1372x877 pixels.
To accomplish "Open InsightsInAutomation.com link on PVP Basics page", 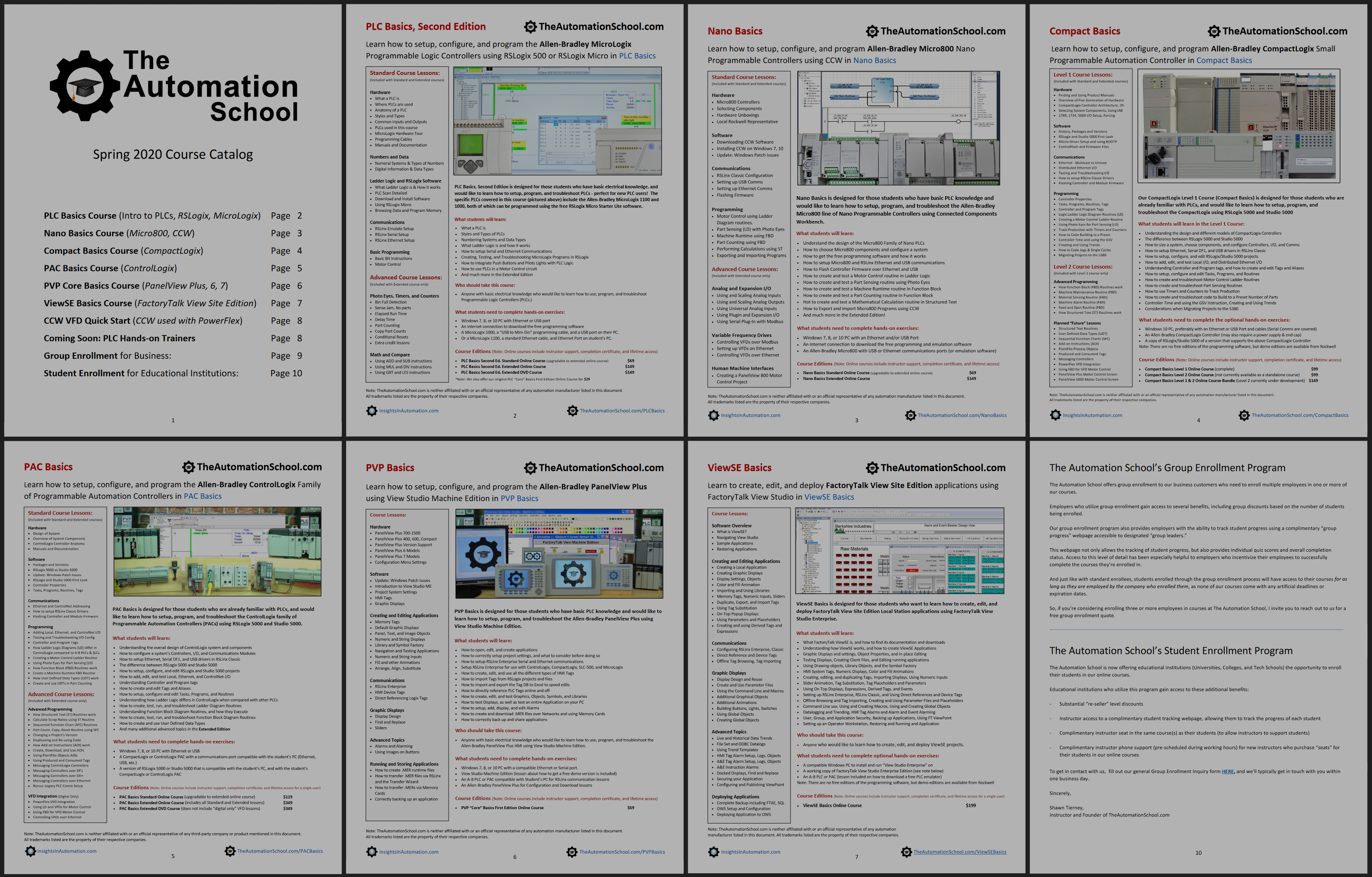I will click(408, 852).
